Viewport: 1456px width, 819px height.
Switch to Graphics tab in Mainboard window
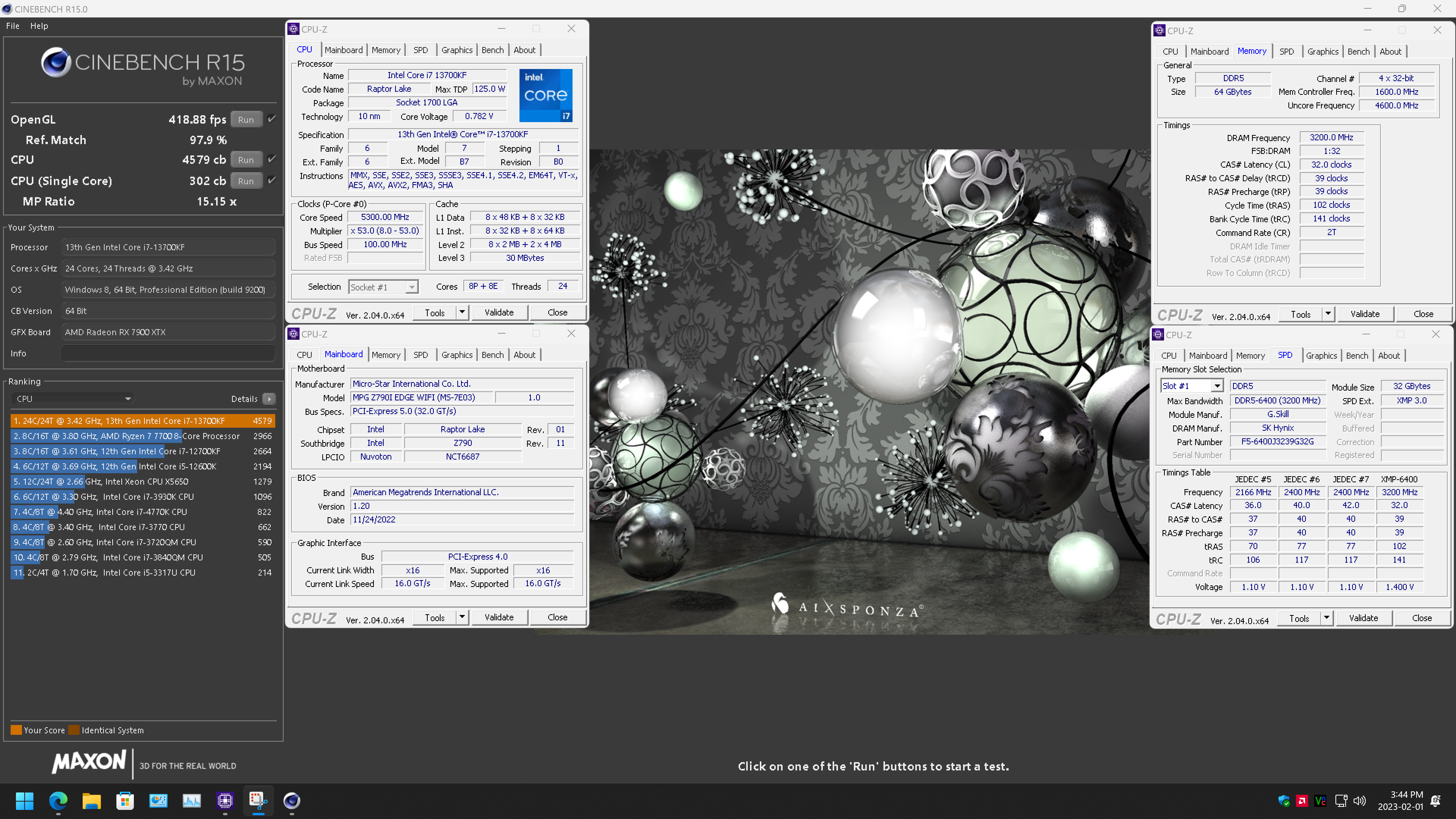(x=457, y=355)
